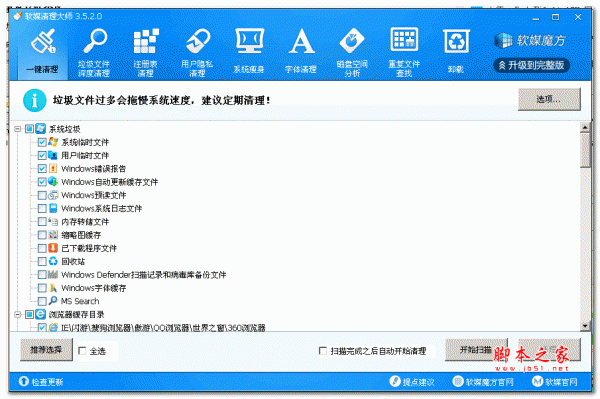Click the 回收站 recycle icon
This screenshot has width=600, height=399.
tap(53, 261)
